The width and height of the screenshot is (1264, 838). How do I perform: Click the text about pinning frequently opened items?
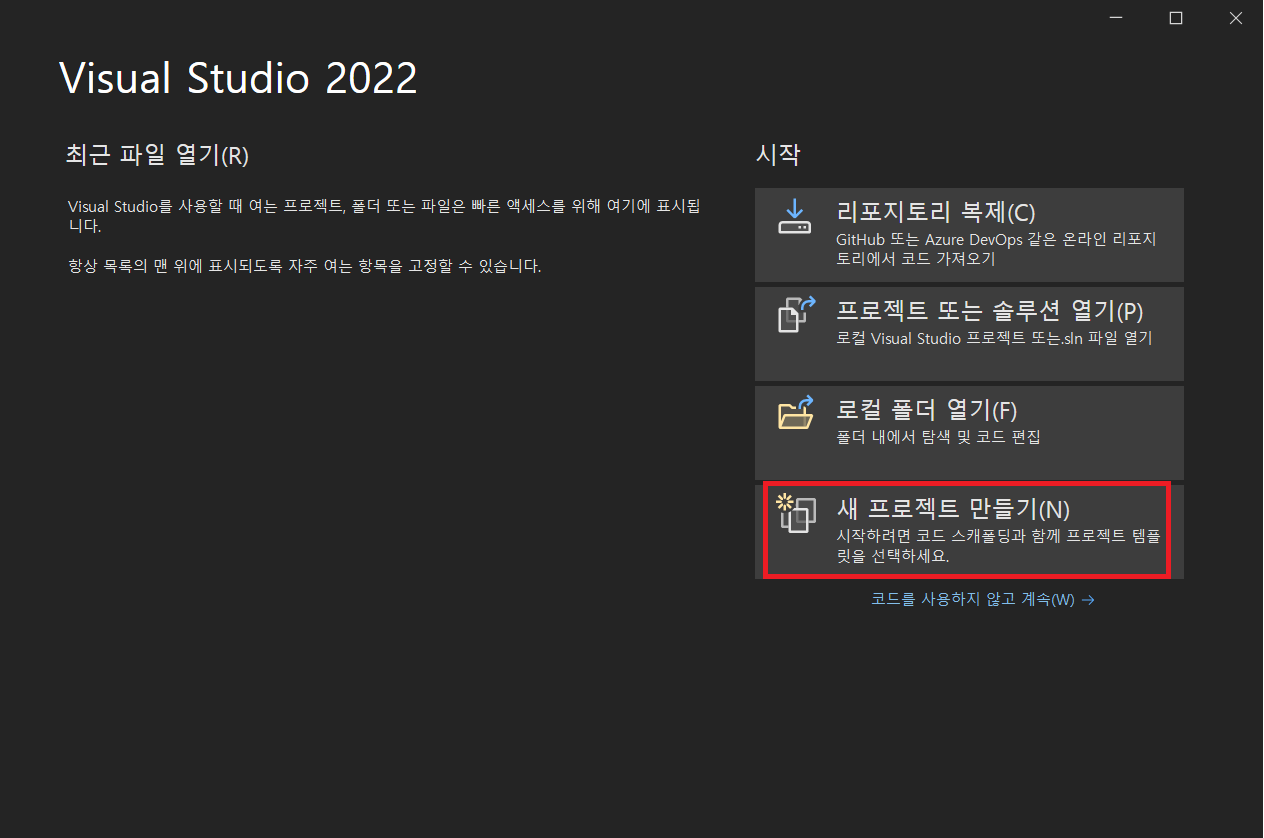tap(304, 267)
